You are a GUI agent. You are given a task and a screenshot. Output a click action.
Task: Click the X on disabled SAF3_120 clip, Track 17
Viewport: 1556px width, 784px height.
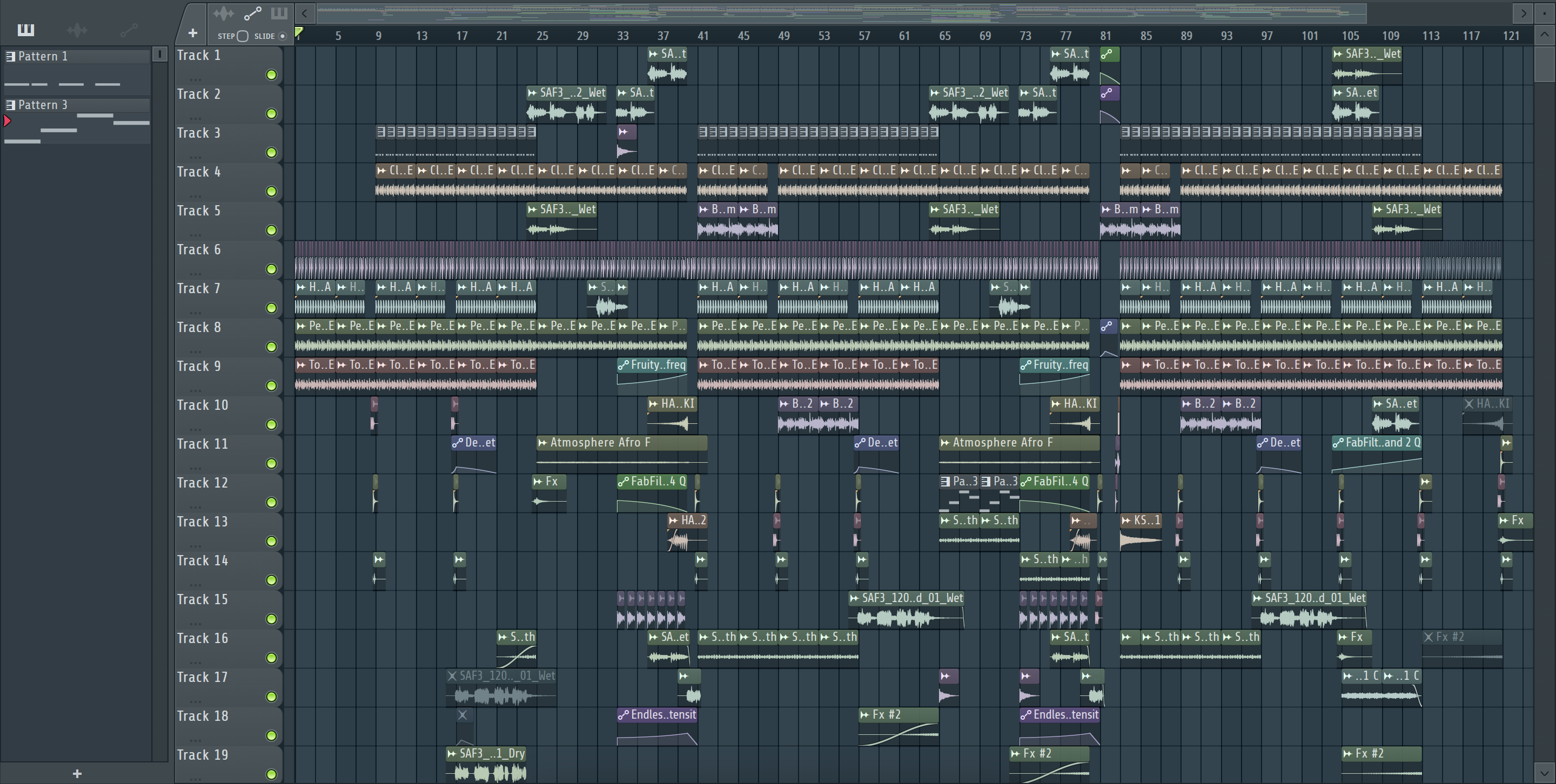(452, 676)
